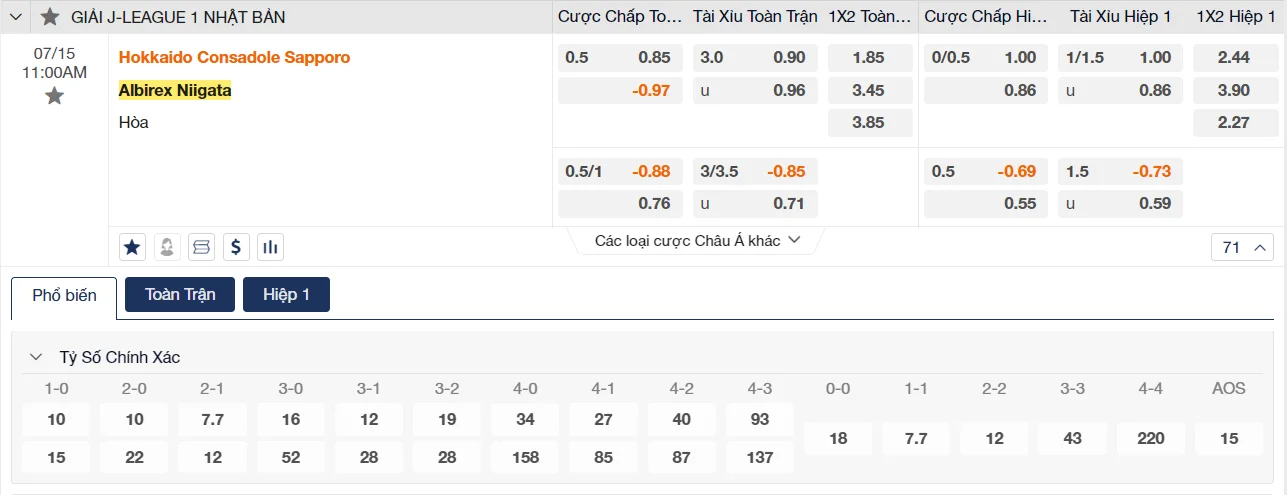Screen dimensions: 1287x495
Task: Open the Toàn Trận tab
Action: point(180,295)
